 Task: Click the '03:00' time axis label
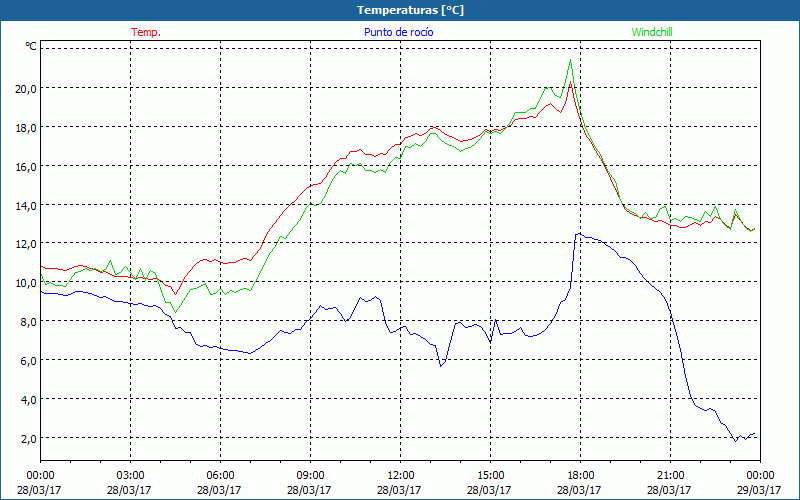click(x=131, y=476)
